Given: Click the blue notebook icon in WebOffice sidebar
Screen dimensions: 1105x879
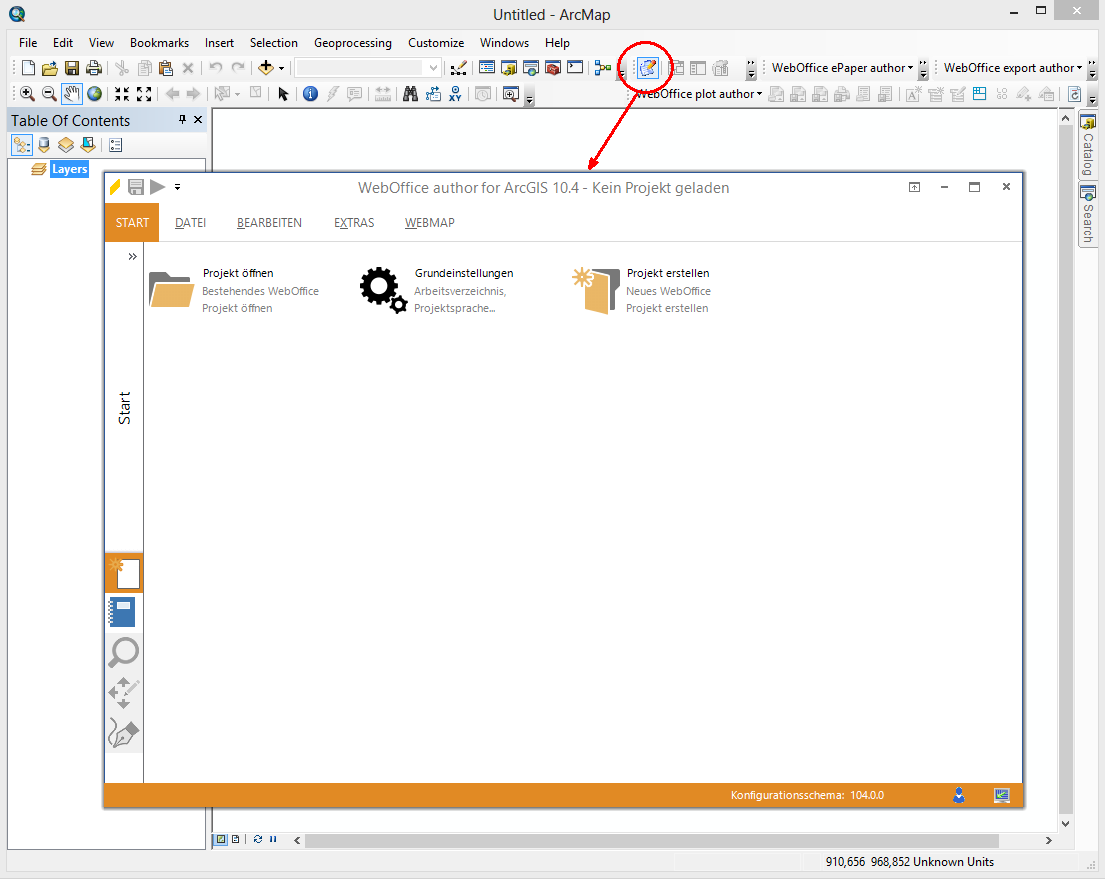Looking at the screenshot, I should click(123, 612).
